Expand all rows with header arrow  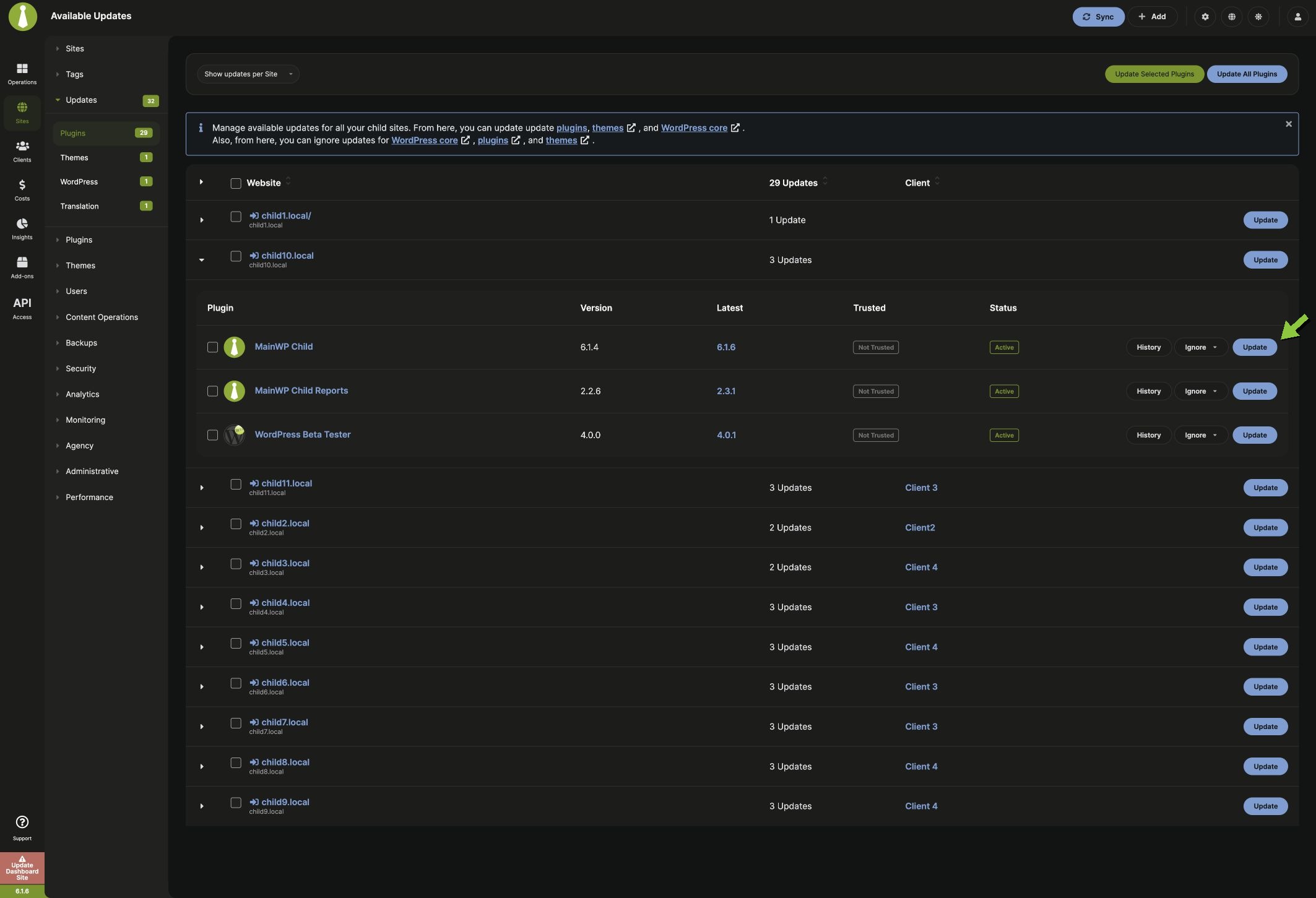(201, 182)
